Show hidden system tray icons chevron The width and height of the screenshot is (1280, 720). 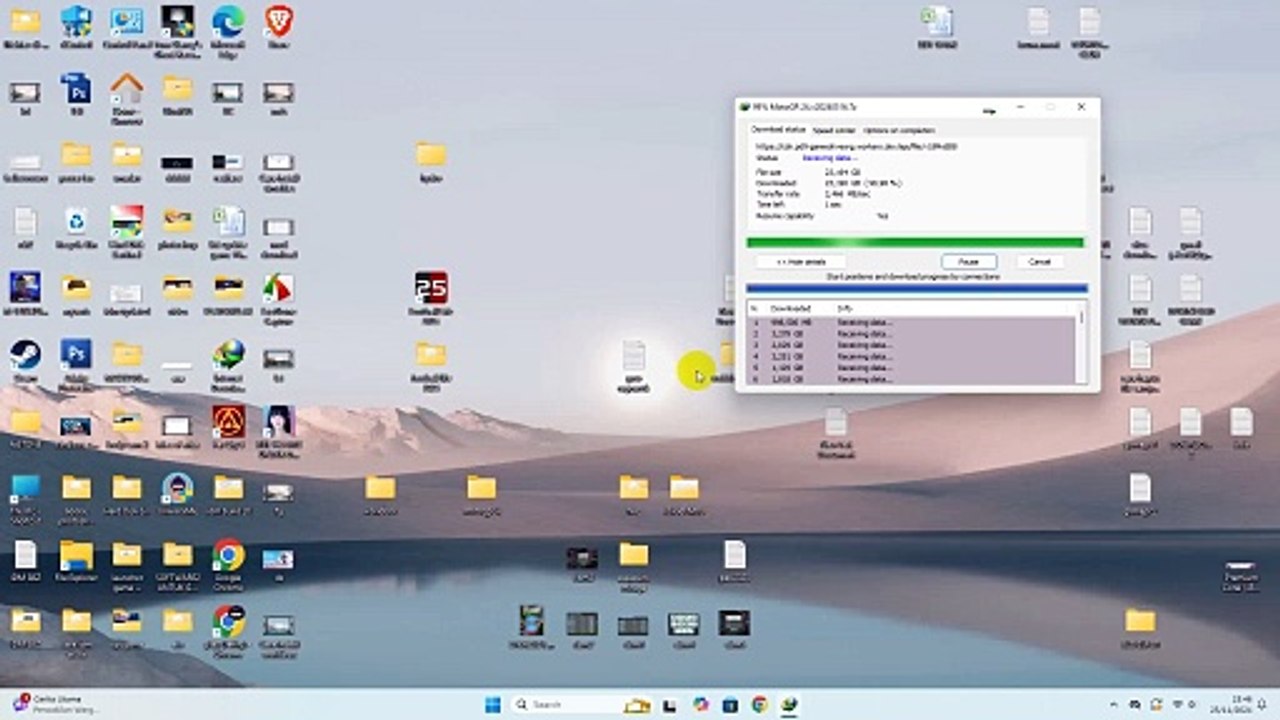(1114, 705)
